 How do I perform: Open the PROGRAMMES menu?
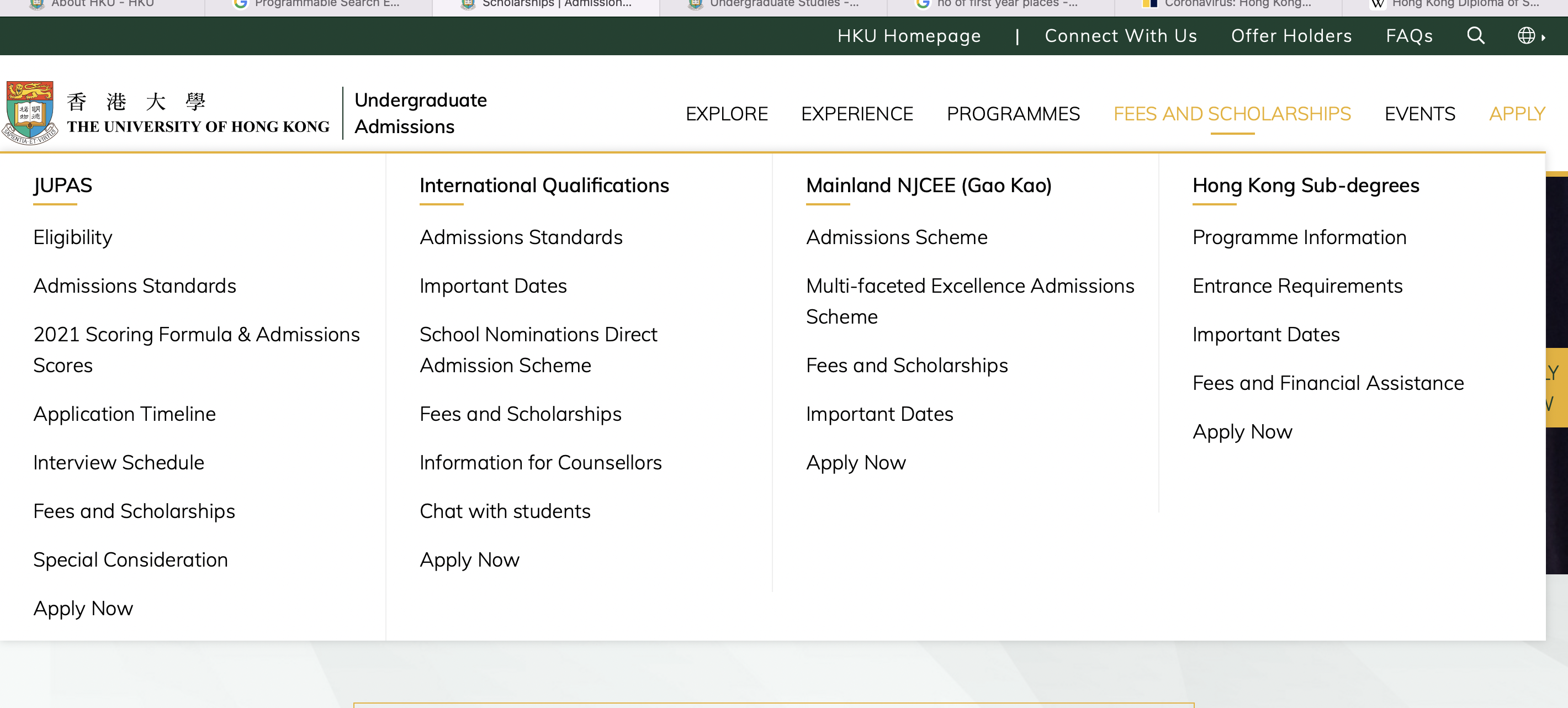1013,114
